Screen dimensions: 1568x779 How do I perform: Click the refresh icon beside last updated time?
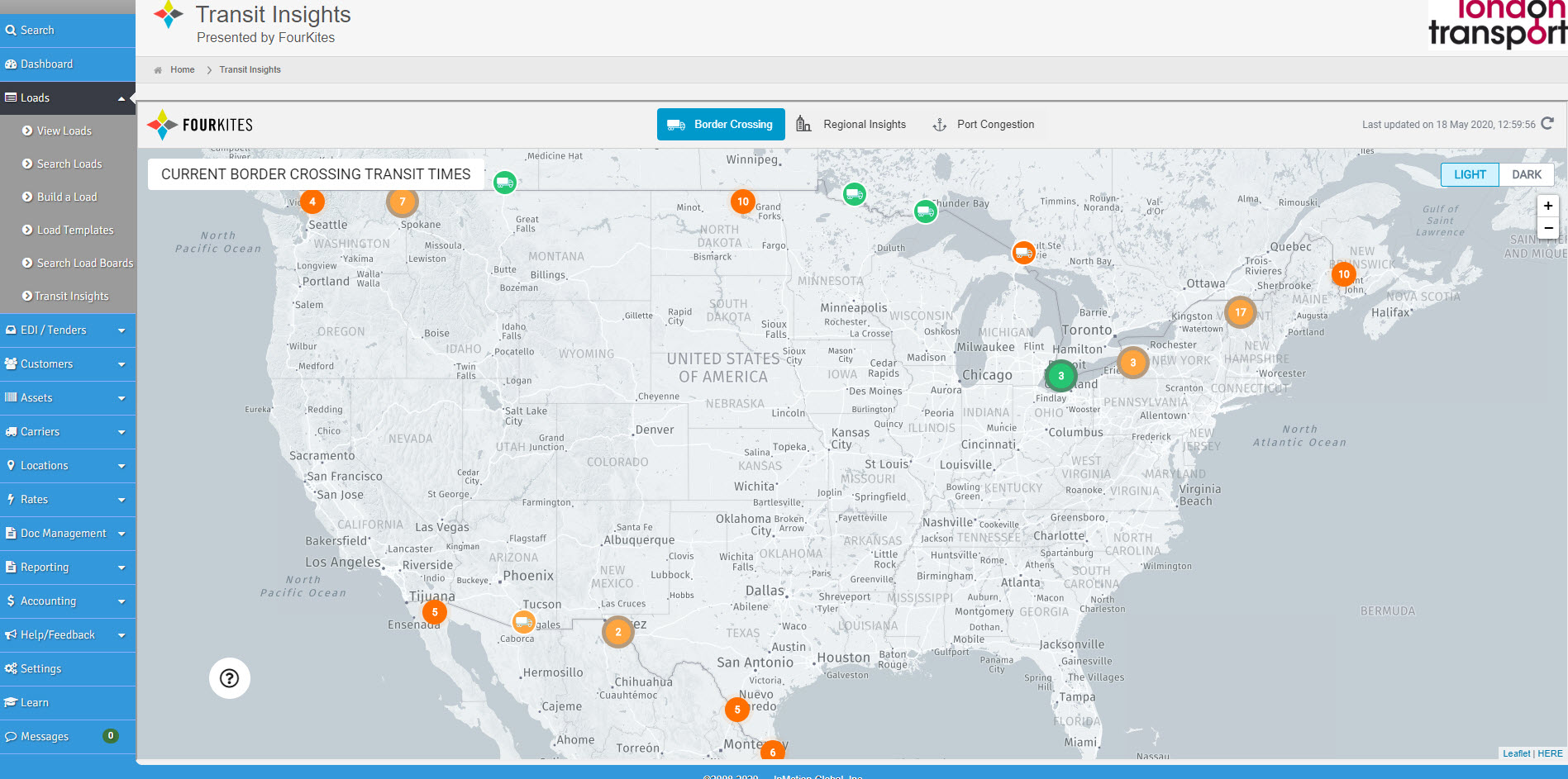(x=1547, y=124)
